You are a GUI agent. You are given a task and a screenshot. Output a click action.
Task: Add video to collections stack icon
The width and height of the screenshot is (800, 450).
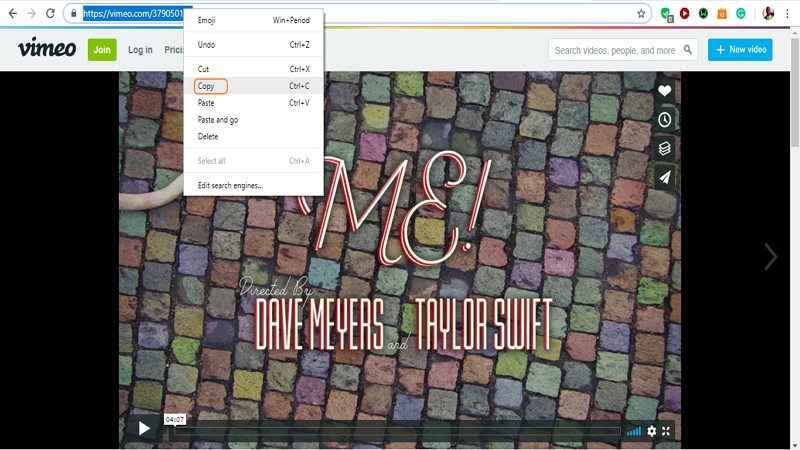pyautogui.click(x=664, y=148)
